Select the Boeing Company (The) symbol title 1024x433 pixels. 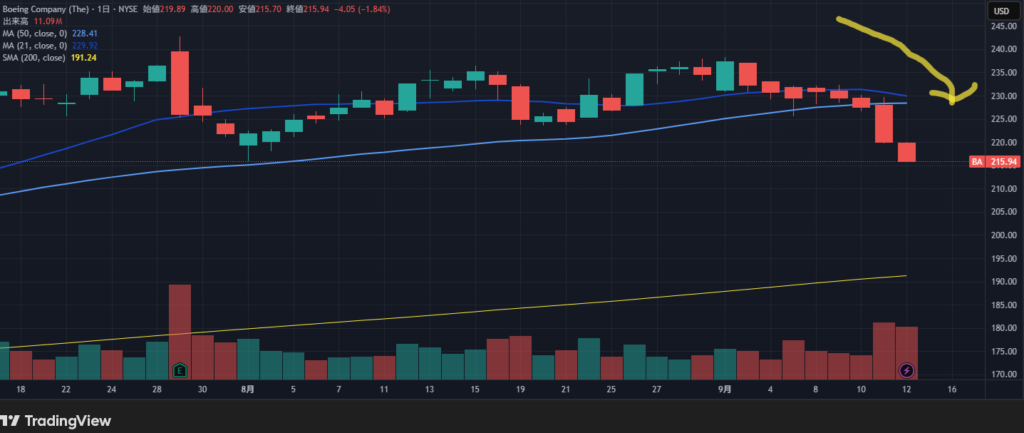pyautogui.click(x=44, y=8)
